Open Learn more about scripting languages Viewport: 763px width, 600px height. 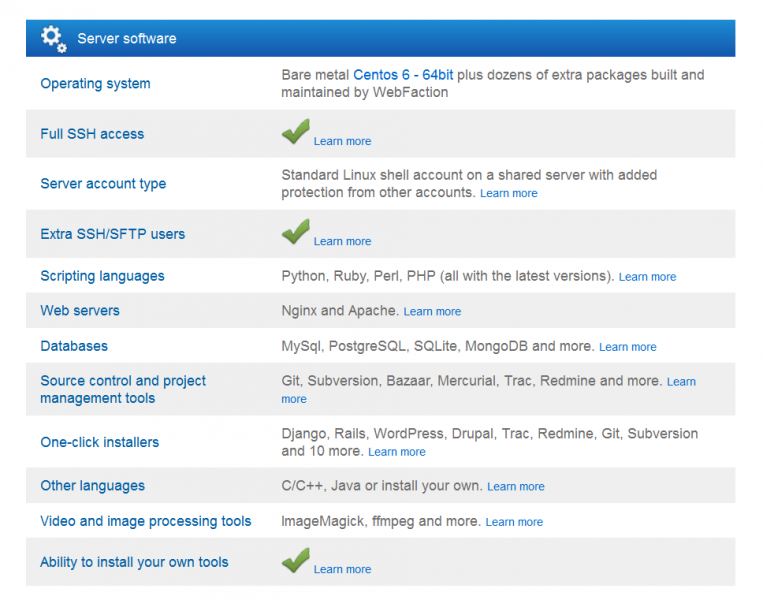[647, 277]
